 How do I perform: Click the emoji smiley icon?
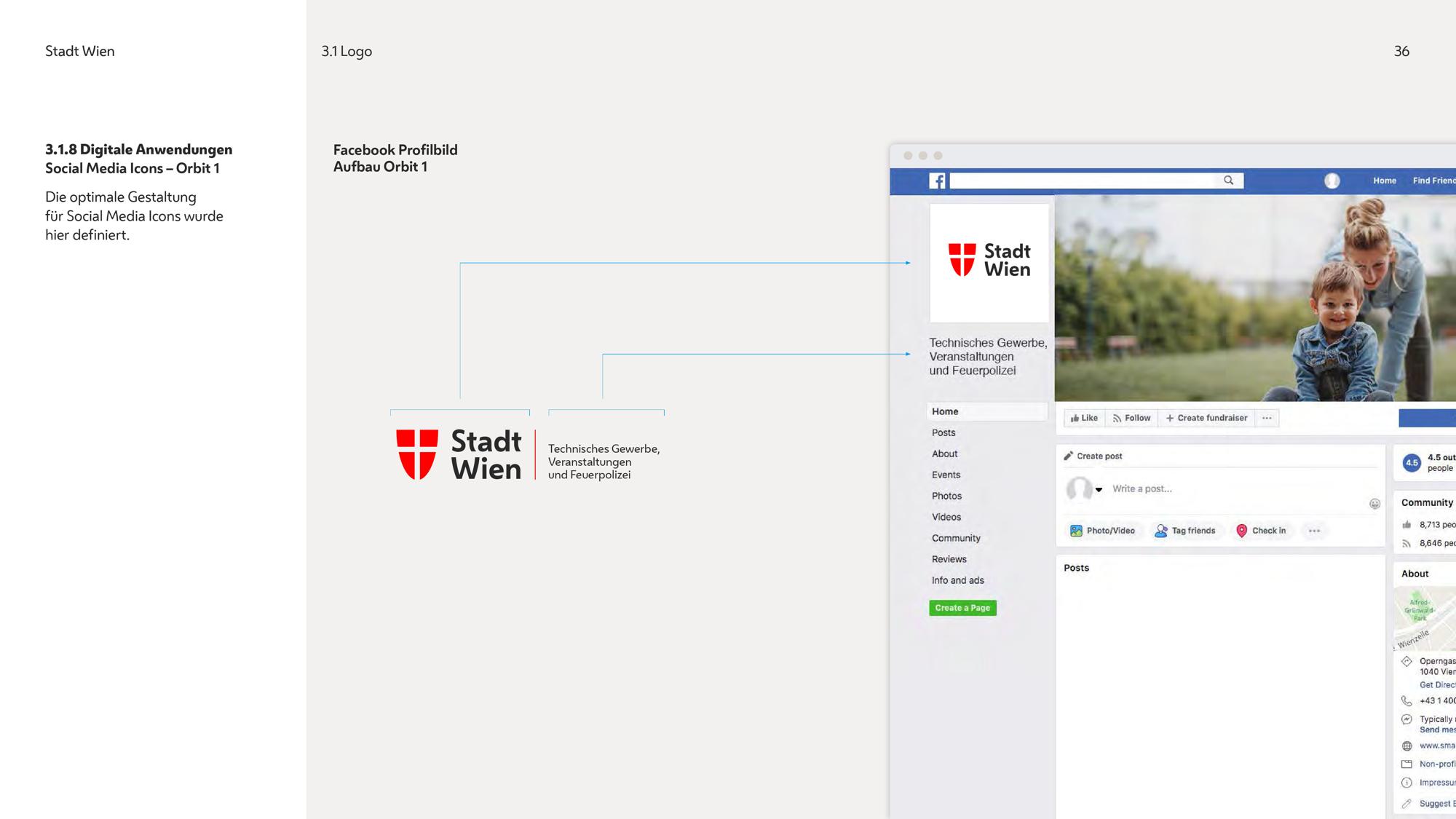pos(1374,504)
